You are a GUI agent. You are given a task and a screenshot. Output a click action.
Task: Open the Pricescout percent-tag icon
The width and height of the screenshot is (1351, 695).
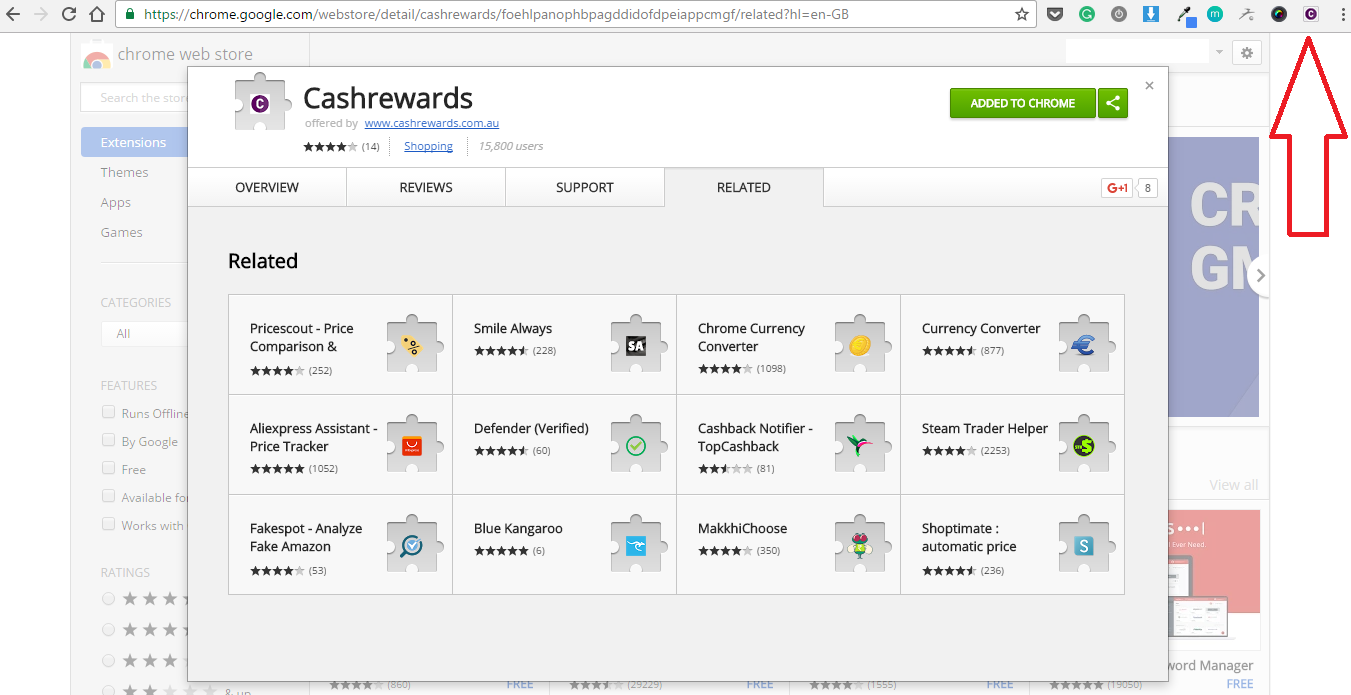[x=411, y=346]
